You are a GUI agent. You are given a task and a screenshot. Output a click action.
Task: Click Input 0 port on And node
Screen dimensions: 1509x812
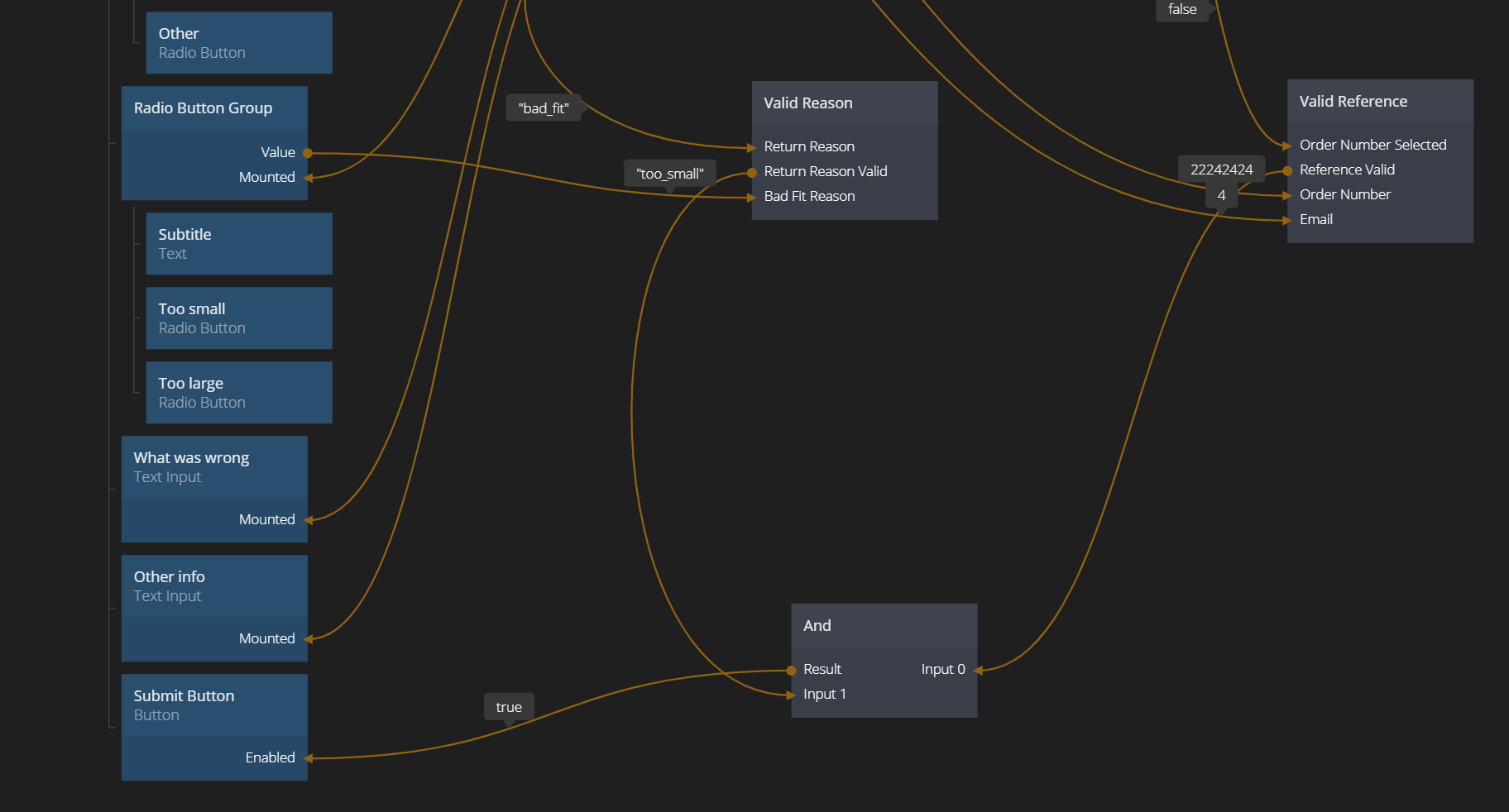coord(977,670)
